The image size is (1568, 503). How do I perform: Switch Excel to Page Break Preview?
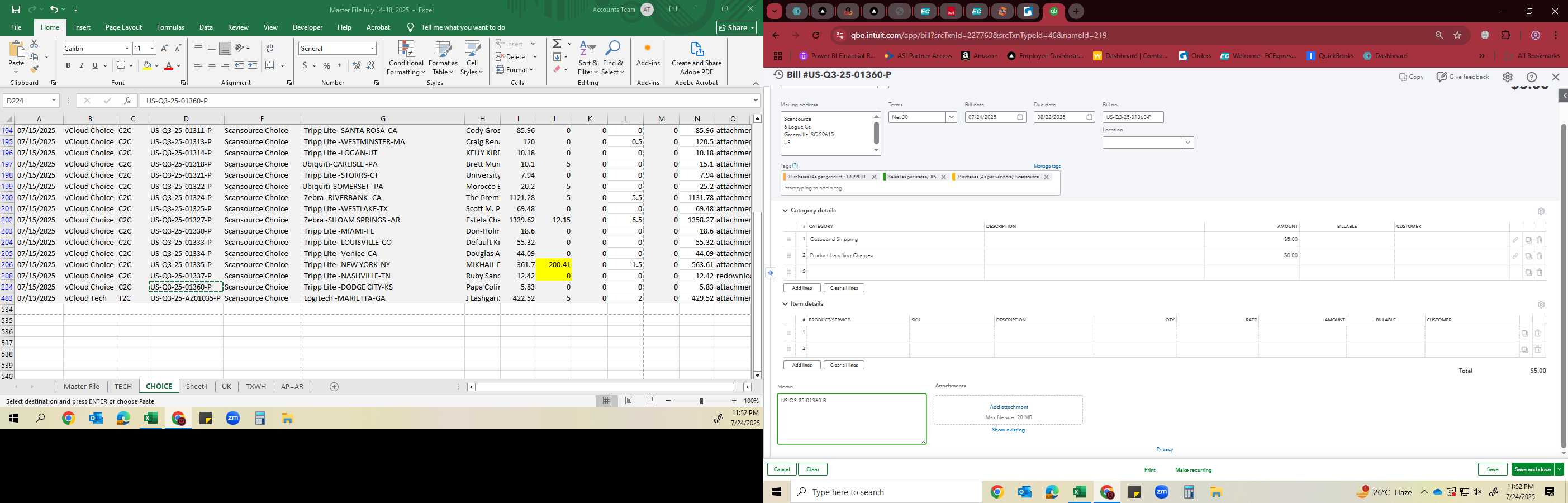coord(652,401)
